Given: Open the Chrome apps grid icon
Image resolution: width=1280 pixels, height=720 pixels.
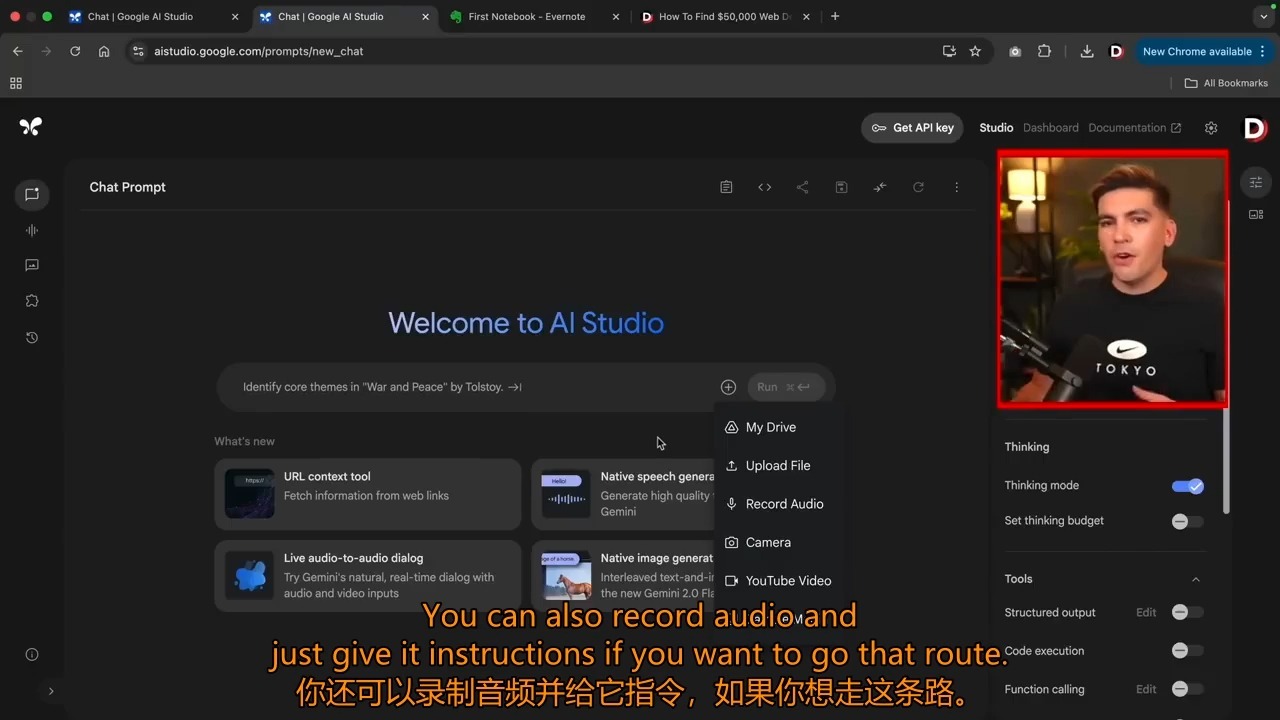Looking at the screenshot, I should coord(16,83).
